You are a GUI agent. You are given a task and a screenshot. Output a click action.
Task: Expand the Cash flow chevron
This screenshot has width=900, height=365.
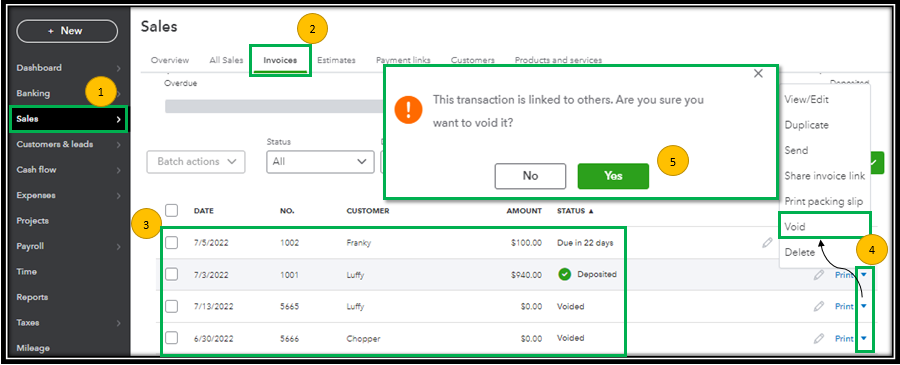pyautogui.click(x=119, y=170)
